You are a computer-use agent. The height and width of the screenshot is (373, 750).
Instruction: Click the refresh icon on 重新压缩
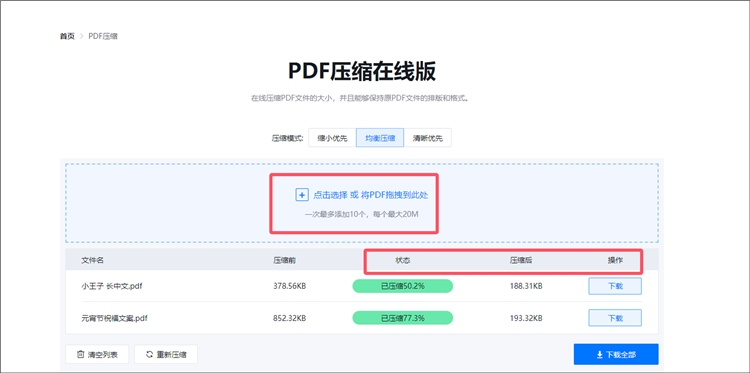click(149, 355)
